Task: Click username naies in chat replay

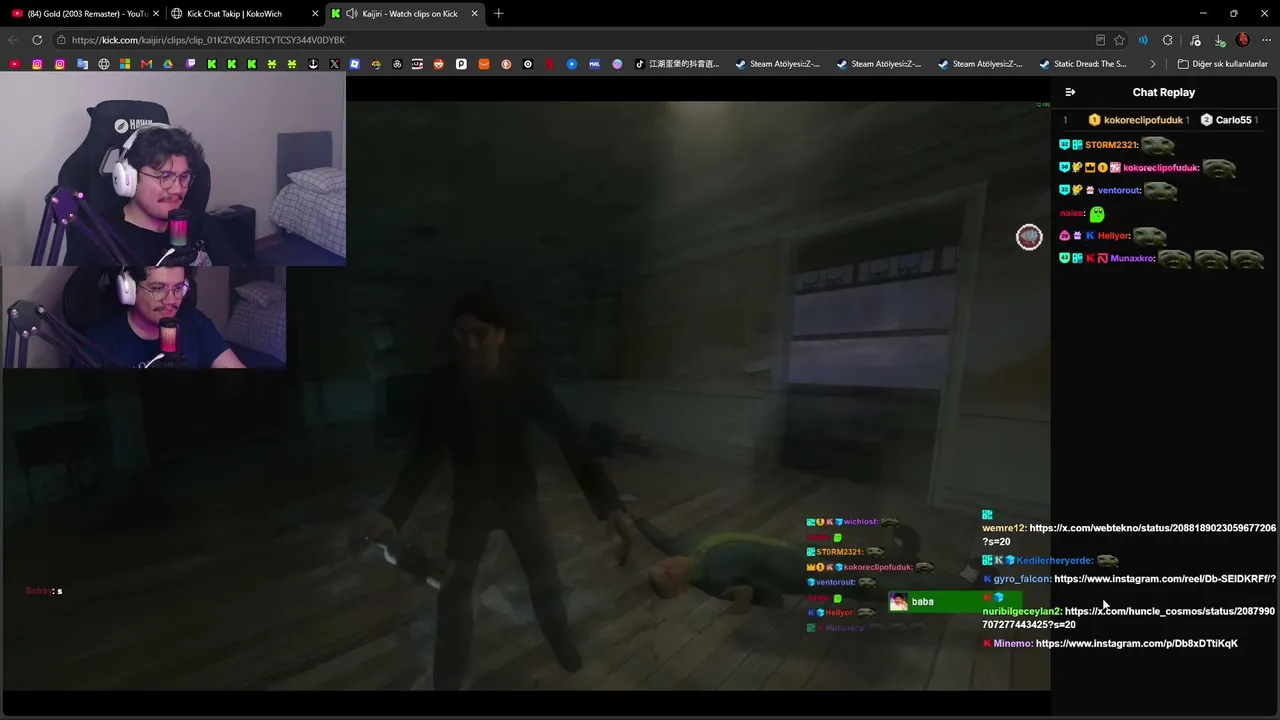Action: coord(1072,213)
